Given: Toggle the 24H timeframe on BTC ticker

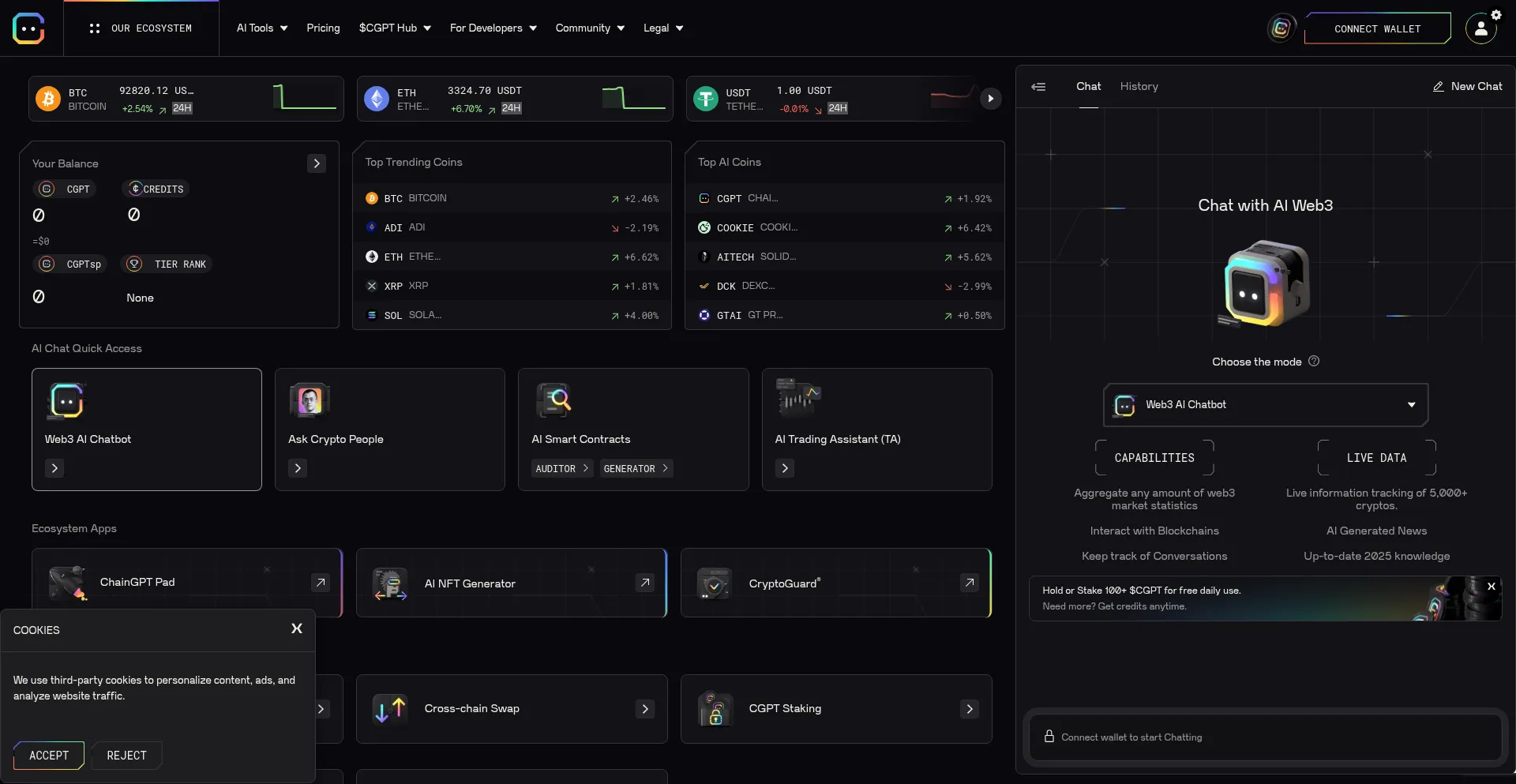Looking at the screenshot, I should click(x=182, y=108).
